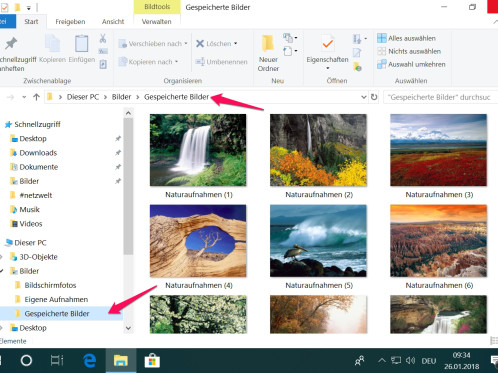Click Gespeicherte Bilder in the breadcrumb
The width and height of the screenshot is (498, 373).
176,97
